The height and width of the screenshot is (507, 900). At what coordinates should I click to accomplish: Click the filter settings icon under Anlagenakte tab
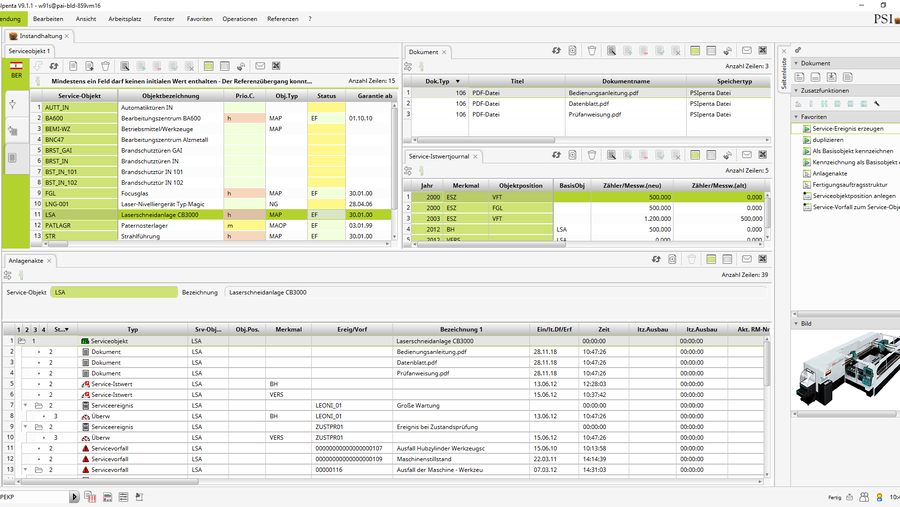point(7,275)
